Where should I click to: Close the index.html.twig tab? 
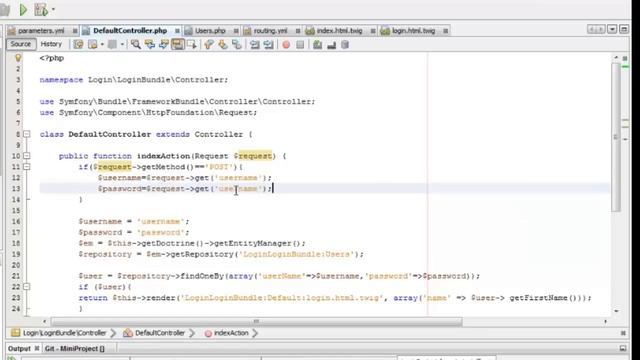(373, 31)
